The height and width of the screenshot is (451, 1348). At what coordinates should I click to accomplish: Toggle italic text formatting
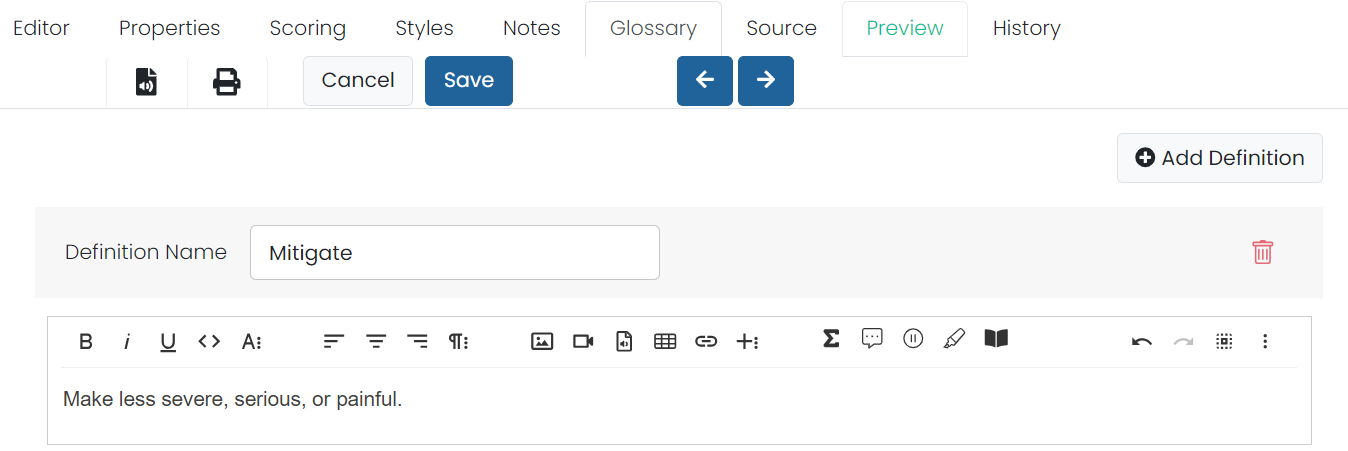127,342
